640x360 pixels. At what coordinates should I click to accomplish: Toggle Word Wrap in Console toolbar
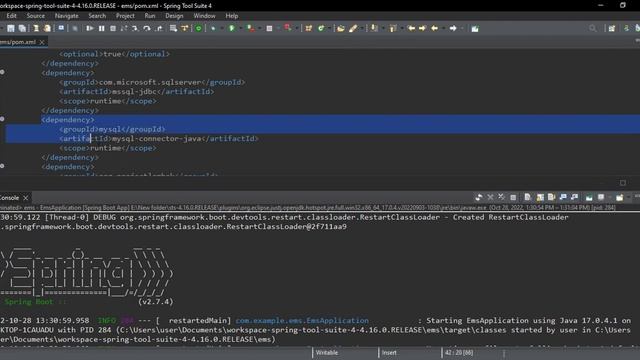[x=551, y=198]
